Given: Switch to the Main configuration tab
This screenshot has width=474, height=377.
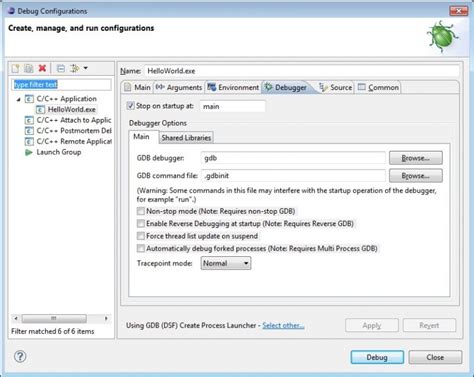Looking at the screenshot, I should tap(137, 87).
